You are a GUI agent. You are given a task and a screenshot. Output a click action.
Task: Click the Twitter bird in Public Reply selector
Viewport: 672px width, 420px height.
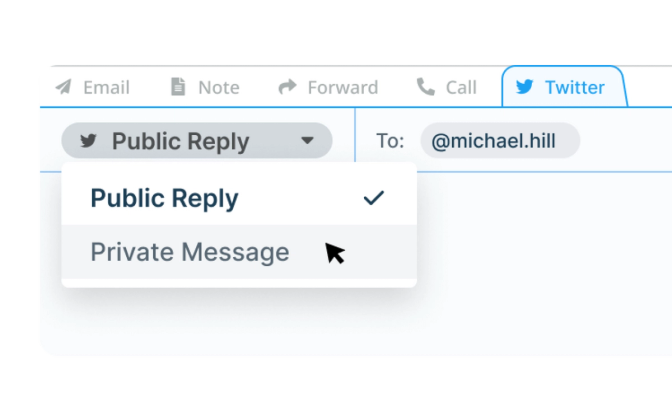click(x=88, y=141)
